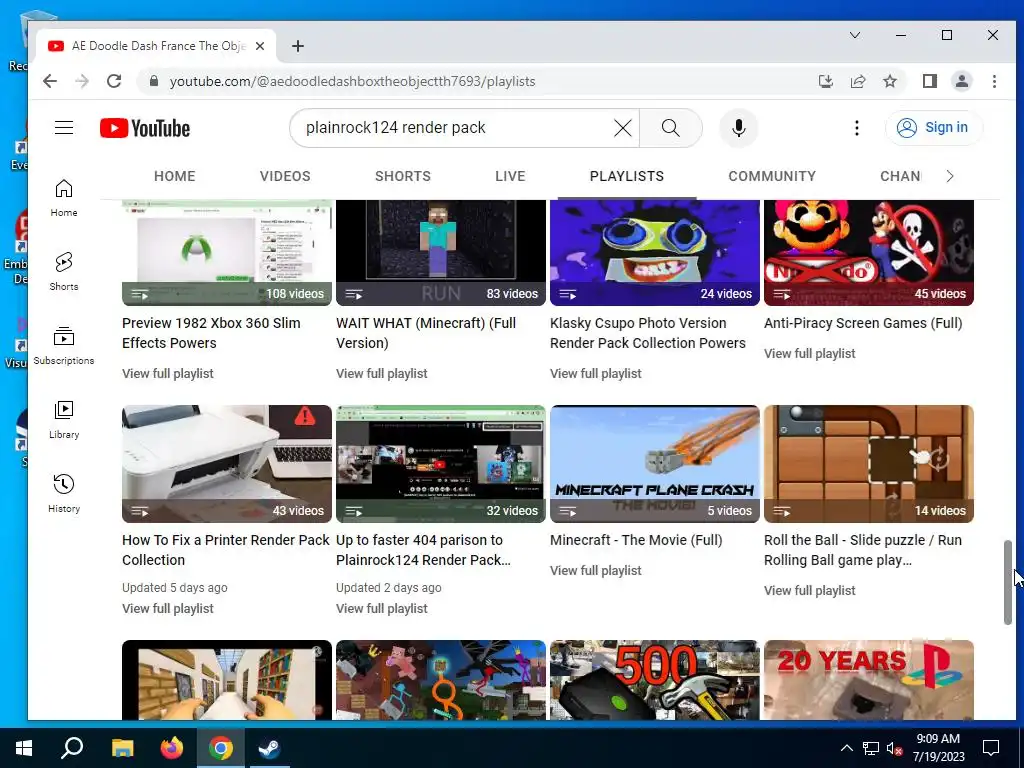The width and height of the screenshot is (1024, 768).
Task: Switch to the COMMUNITY channel tab
Action: pos(772,176)
